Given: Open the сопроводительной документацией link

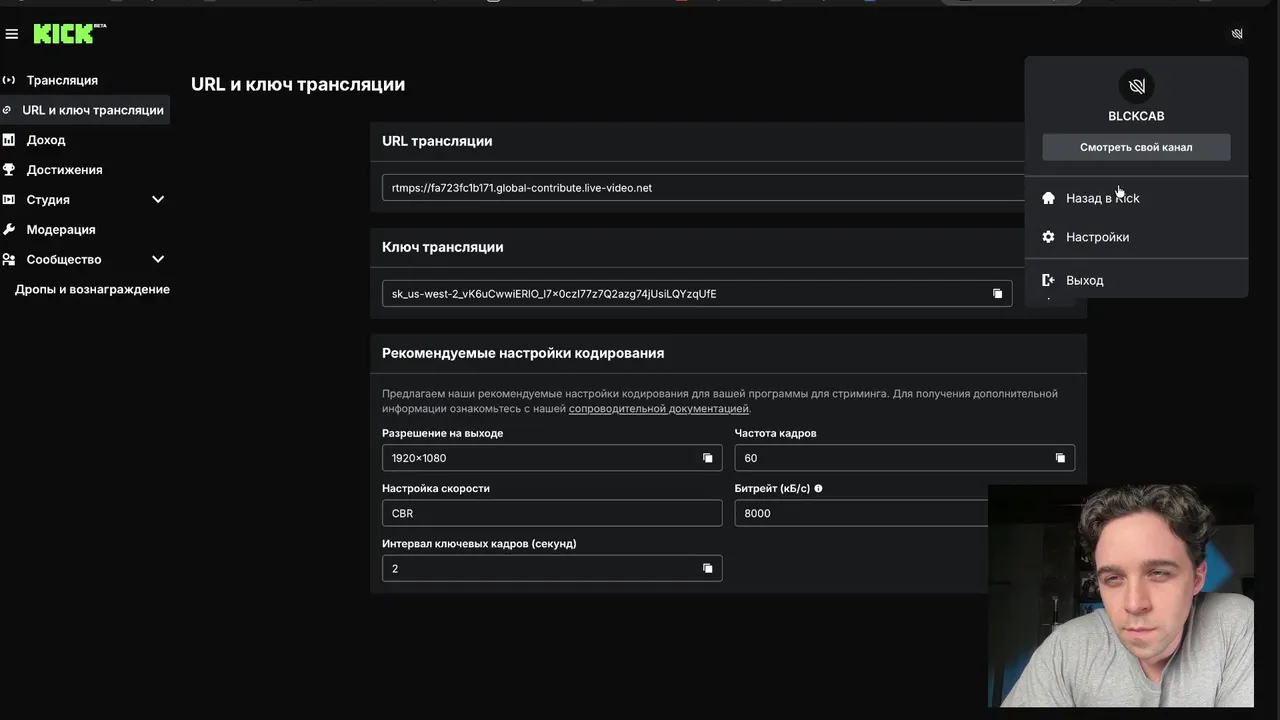Looking at the screenshot, I should [658, 408].
